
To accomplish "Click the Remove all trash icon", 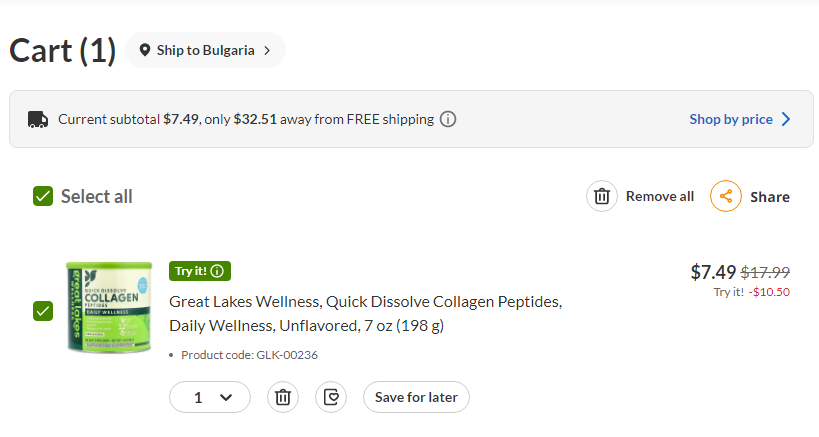I will [602, 196].
